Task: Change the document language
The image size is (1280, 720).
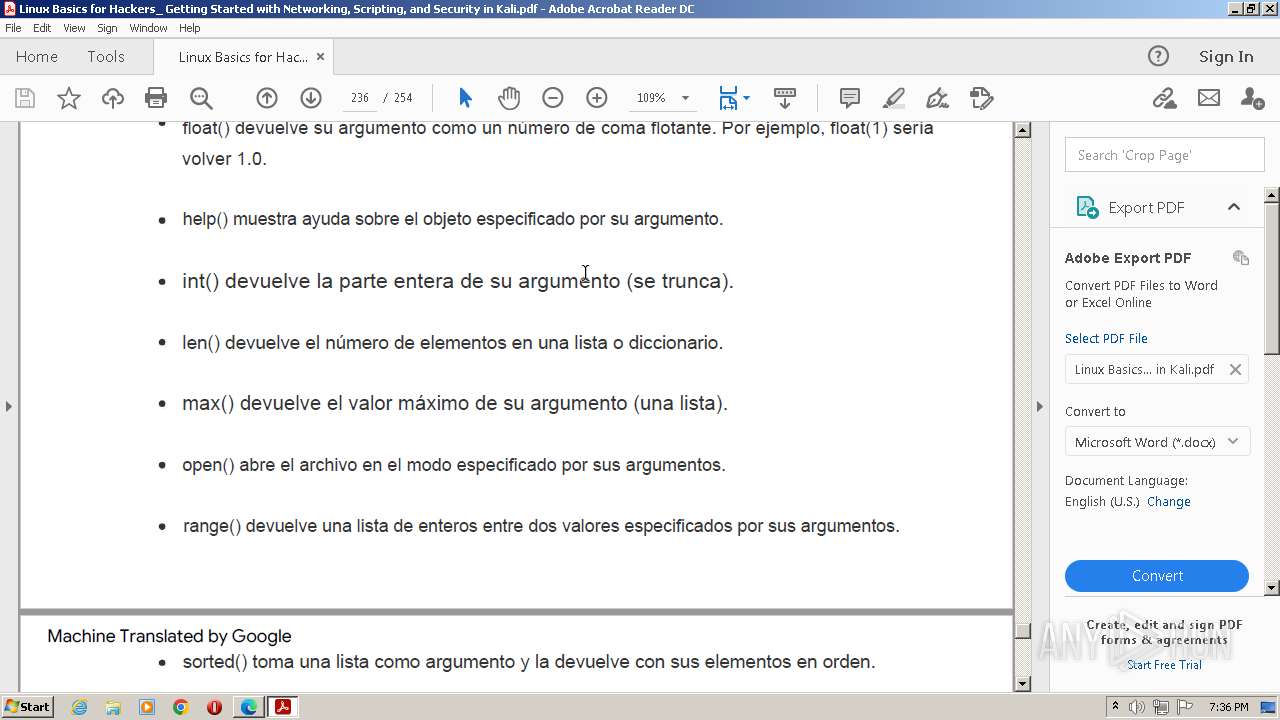Action: (x=1168, y=502)
